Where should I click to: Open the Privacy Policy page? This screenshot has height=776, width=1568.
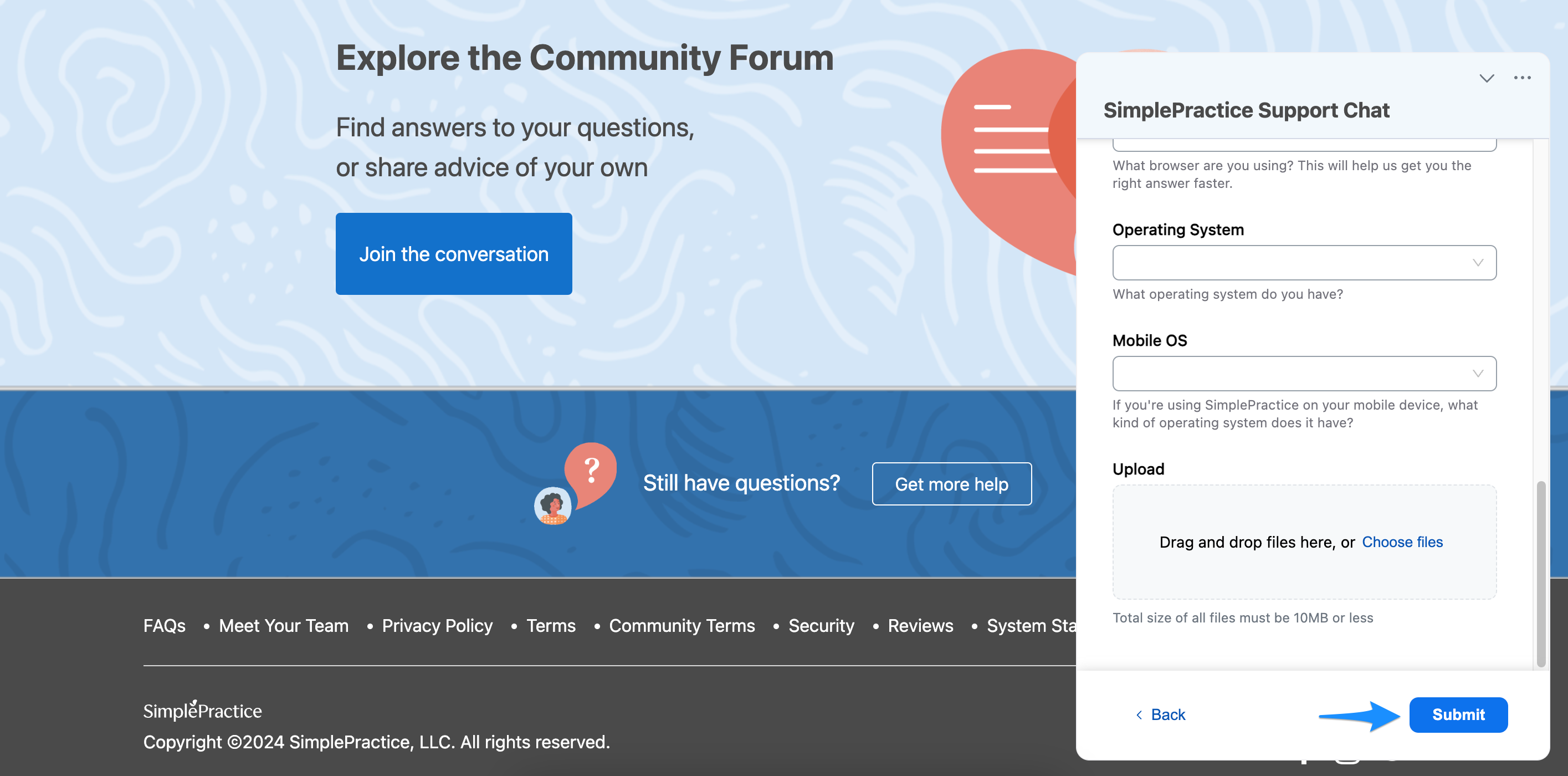[437, 625]
